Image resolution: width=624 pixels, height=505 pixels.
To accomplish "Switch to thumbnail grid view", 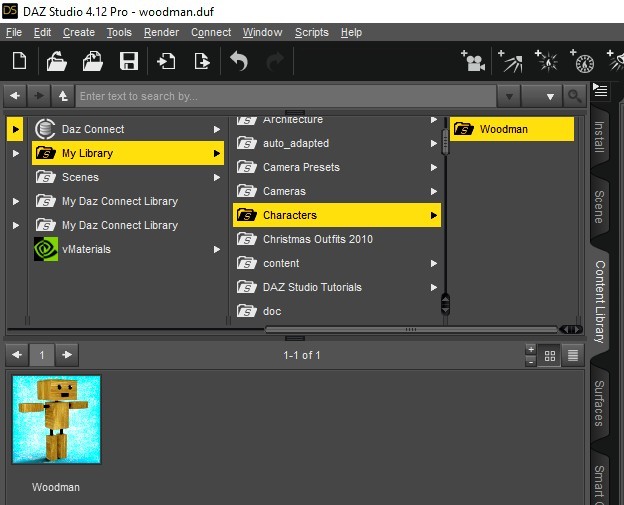I will tap(550, 355).
